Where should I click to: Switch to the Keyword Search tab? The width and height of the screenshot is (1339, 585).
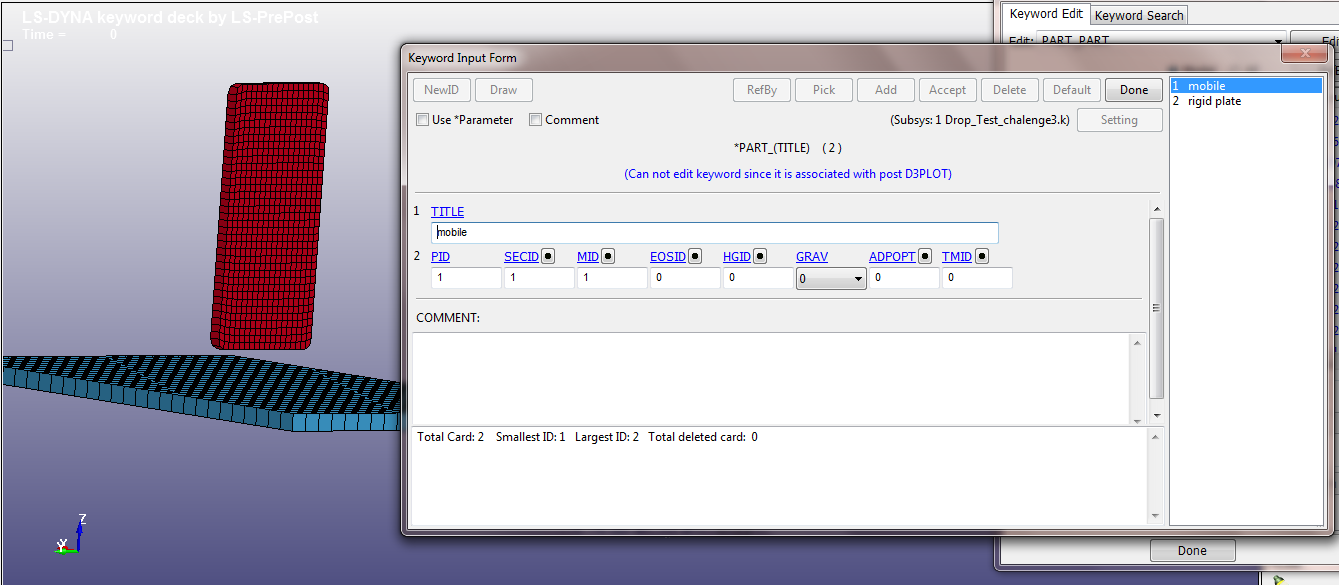point(1139,14)
